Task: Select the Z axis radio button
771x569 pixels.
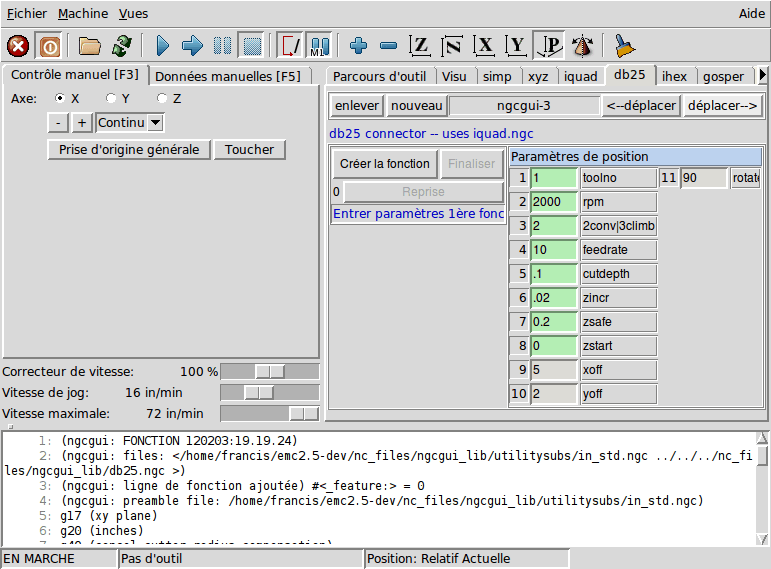Action: (x=162, y=98)
